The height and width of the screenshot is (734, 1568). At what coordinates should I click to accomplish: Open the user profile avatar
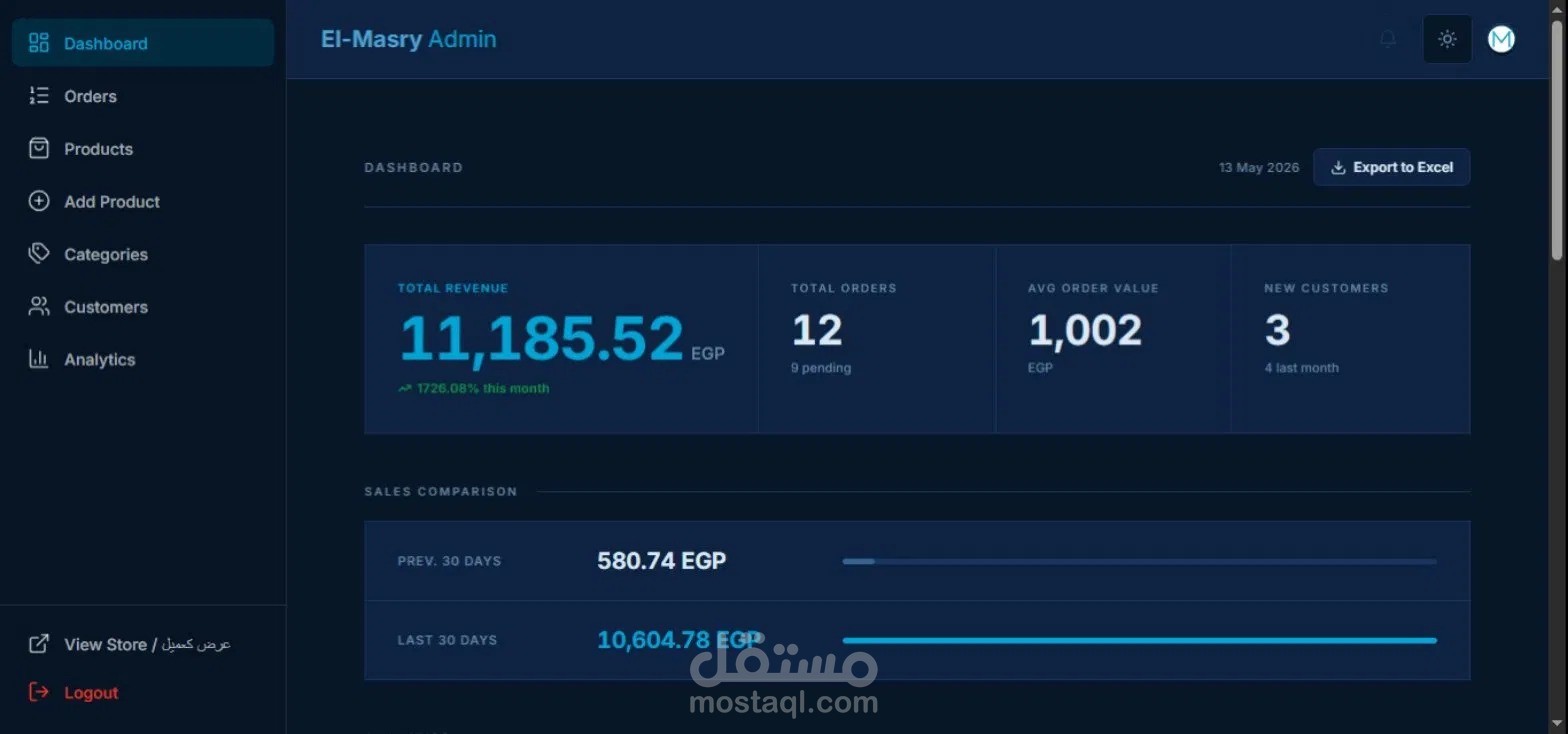[1501, 39]
